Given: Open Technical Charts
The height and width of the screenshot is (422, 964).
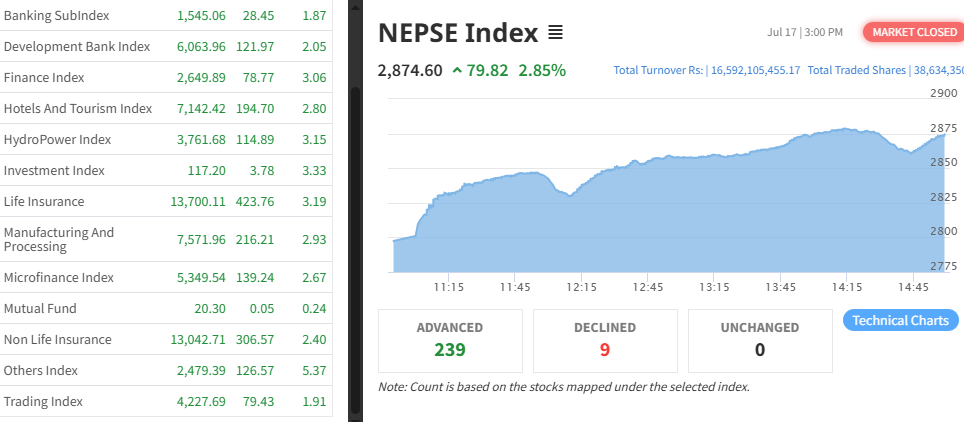Looking at the screenshot, I should click(902, 321).
